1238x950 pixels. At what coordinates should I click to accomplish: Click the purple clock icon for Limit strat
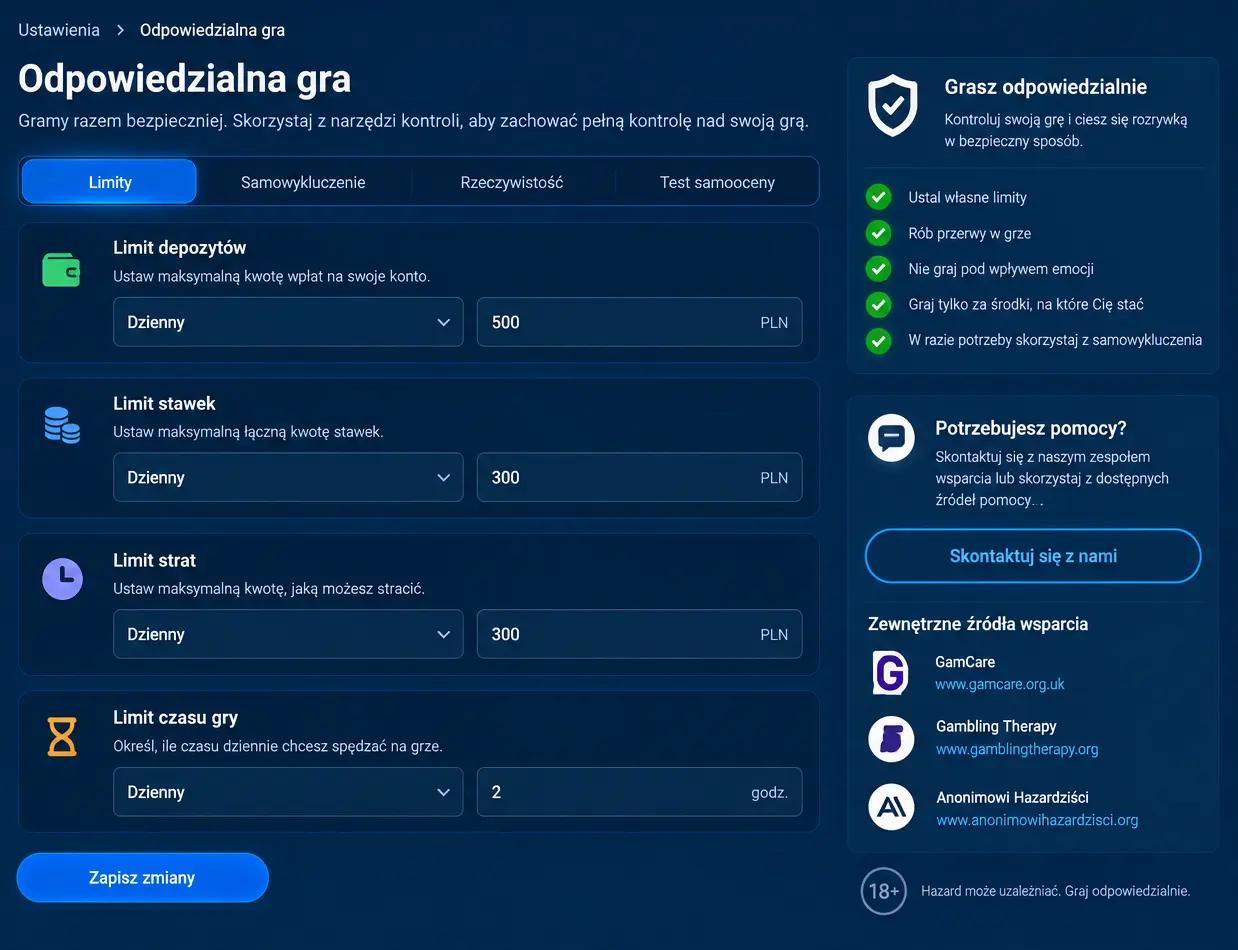(x=62, y=579)
